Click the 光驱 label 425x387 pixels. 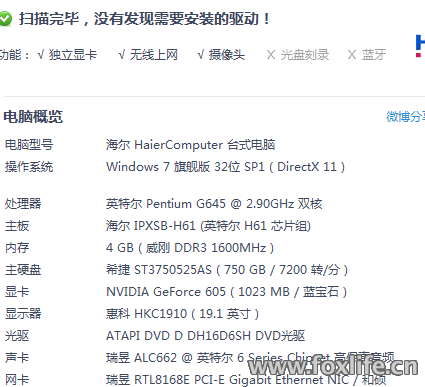[17, 336]
